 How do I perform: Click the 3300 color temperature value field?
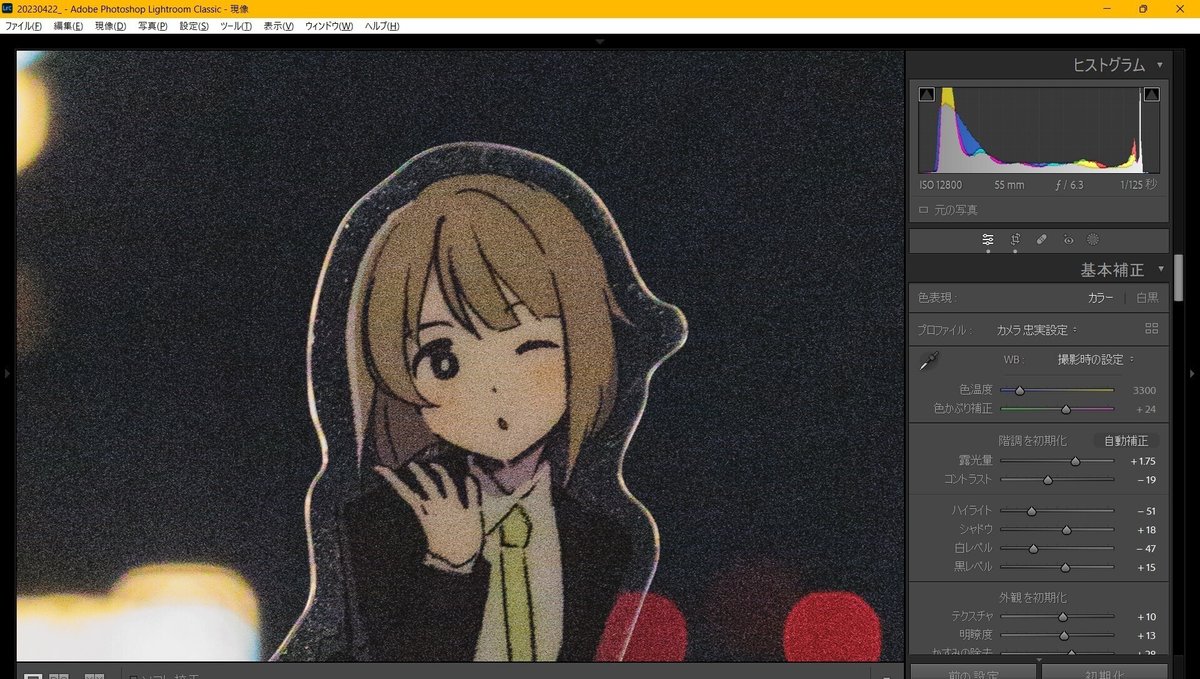click(1144, 390)
